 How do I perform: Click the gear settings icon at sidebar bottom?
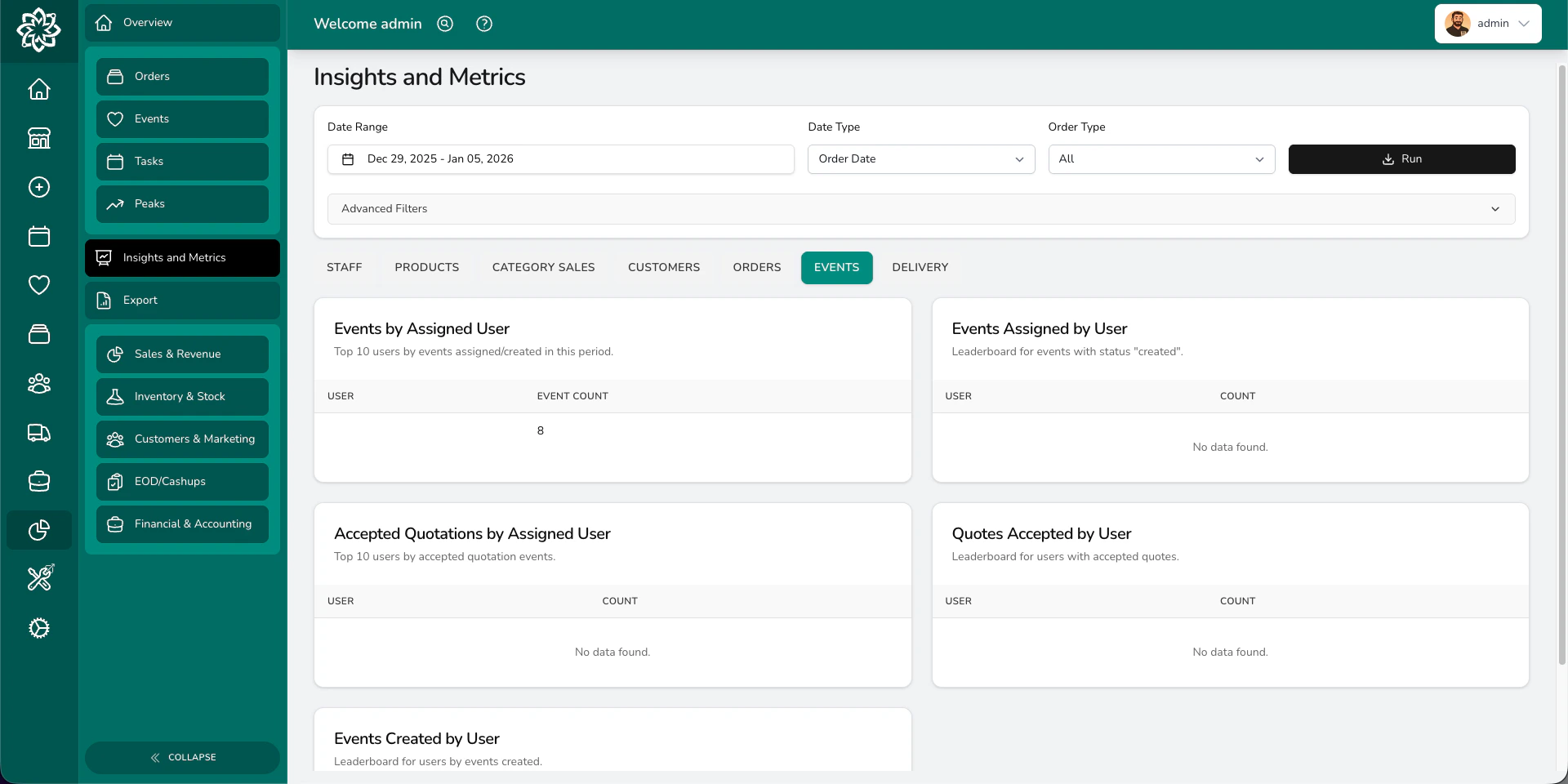tap(38, 628)
